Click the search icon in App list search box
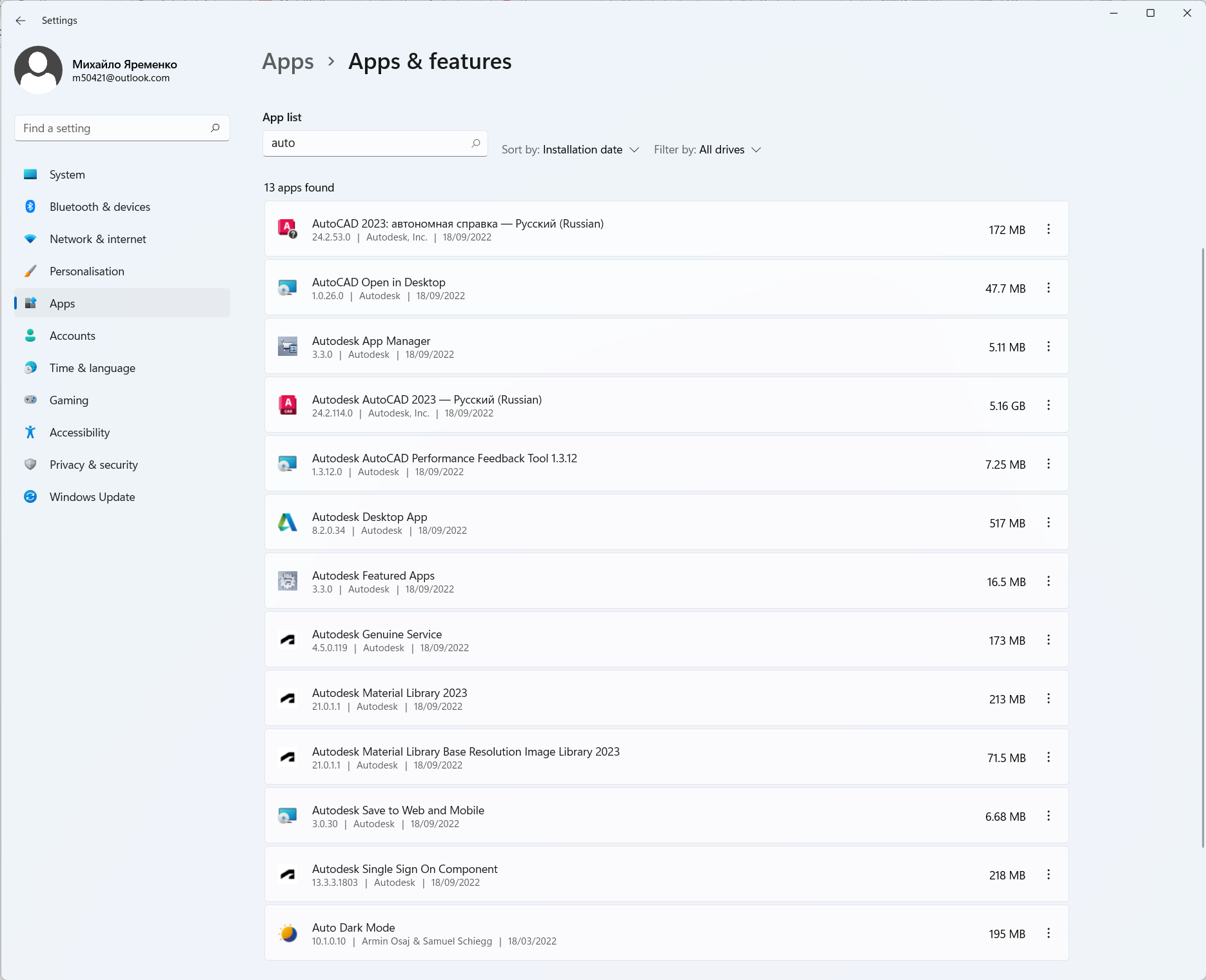The image size is (1206, 980). (476, 143)
